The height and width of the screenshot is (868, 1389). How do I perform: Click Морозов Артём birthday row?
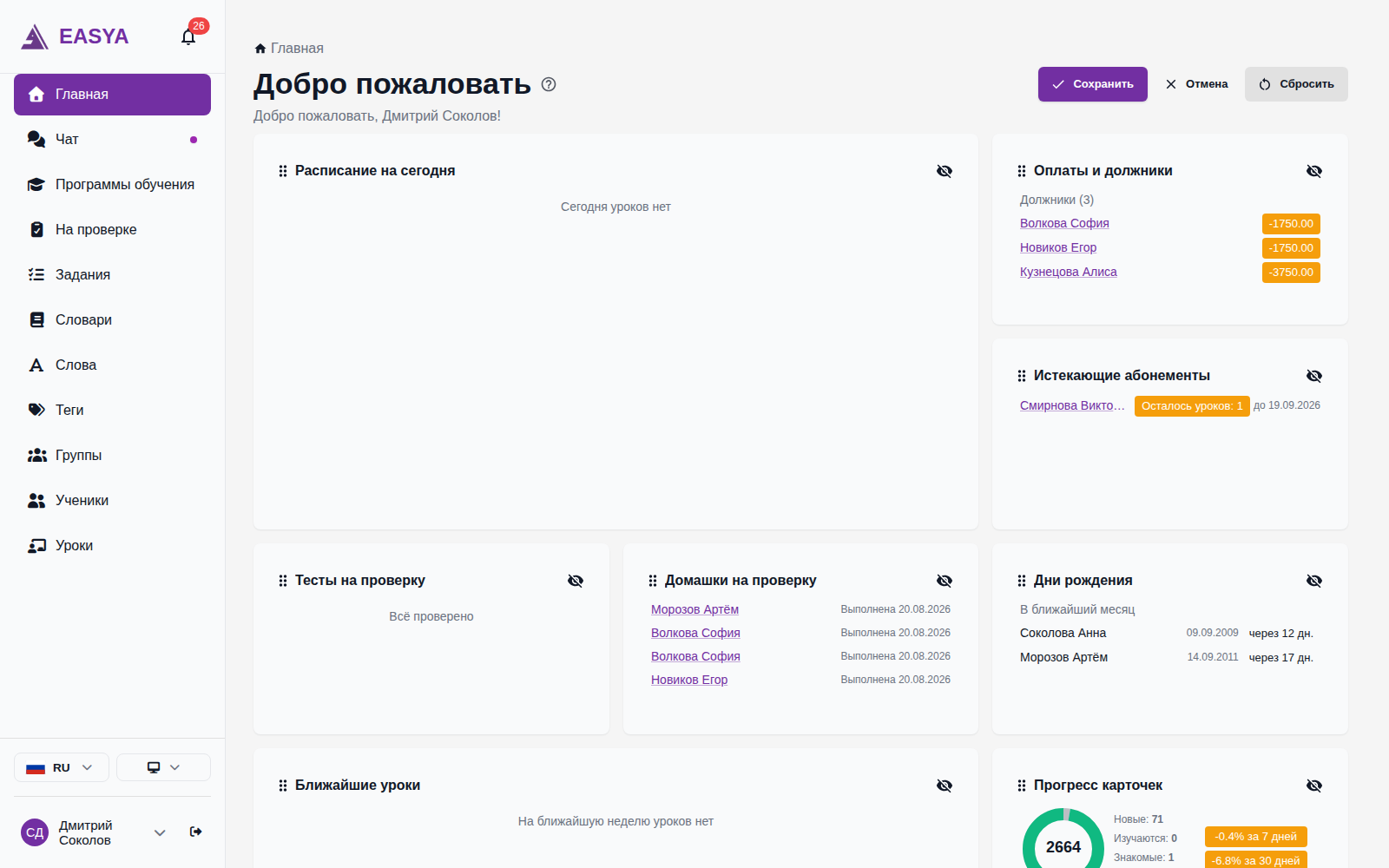(x=1167, y=658)
